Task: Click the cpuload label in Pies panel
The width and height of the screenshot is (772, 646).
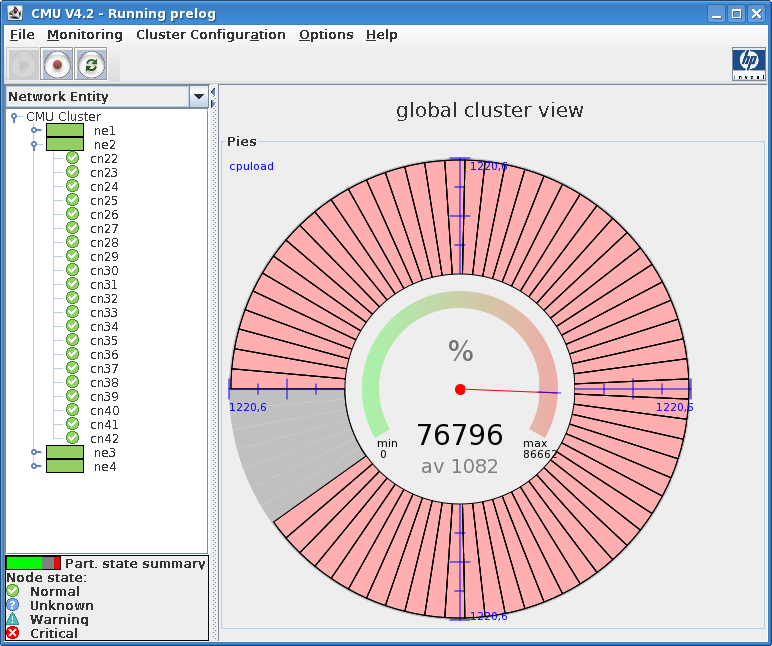Action: [251, 166]
